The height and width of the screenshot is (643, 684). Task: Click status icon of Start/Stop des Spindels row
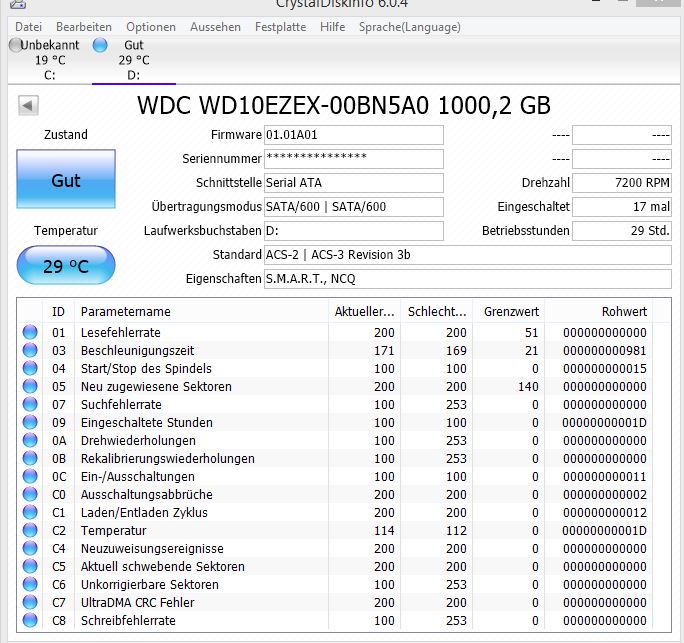(x=30, y=368)
